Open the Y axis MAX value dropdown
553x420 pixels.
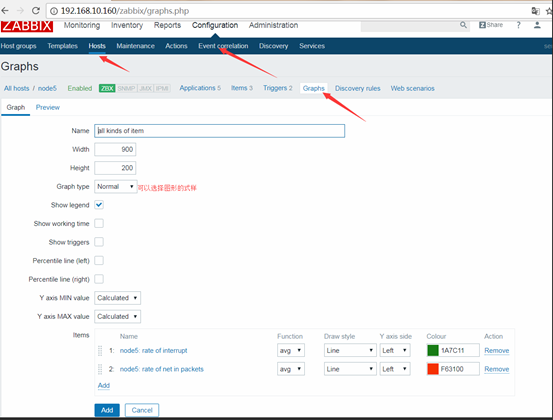pos(117,317)
